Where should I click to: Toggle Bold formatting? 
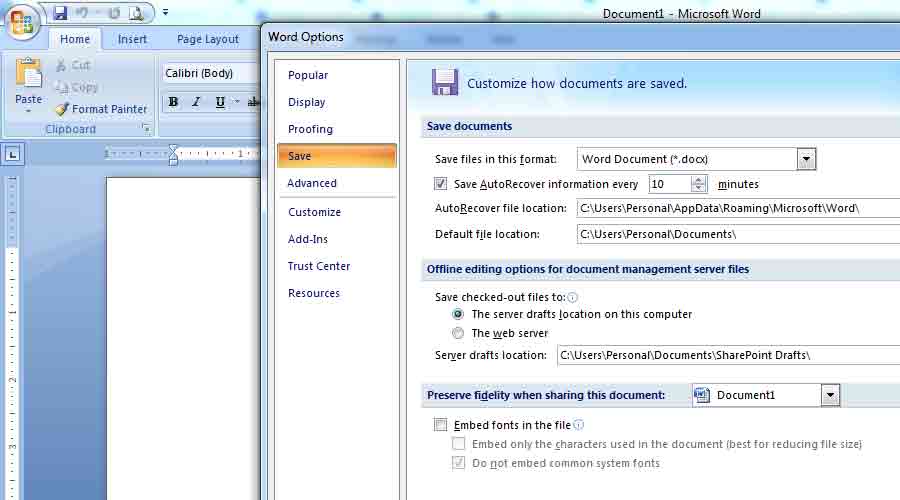point(173,102)
